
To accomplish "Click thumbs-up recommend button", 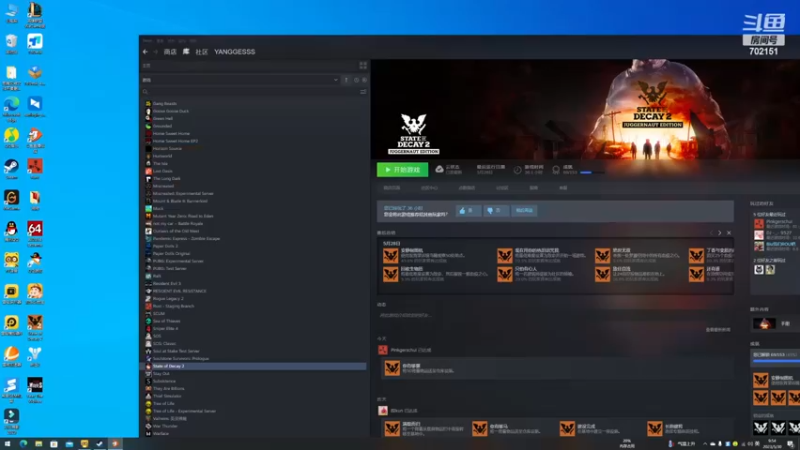I will [468, 210].
